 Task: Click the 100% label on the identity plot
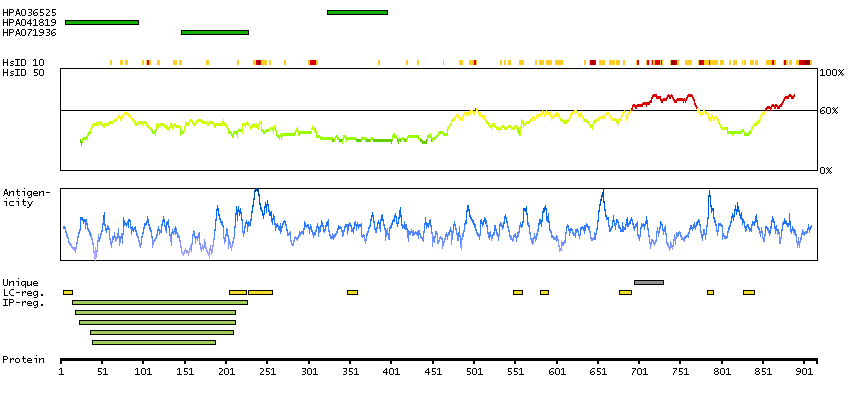tap(831, 74)
